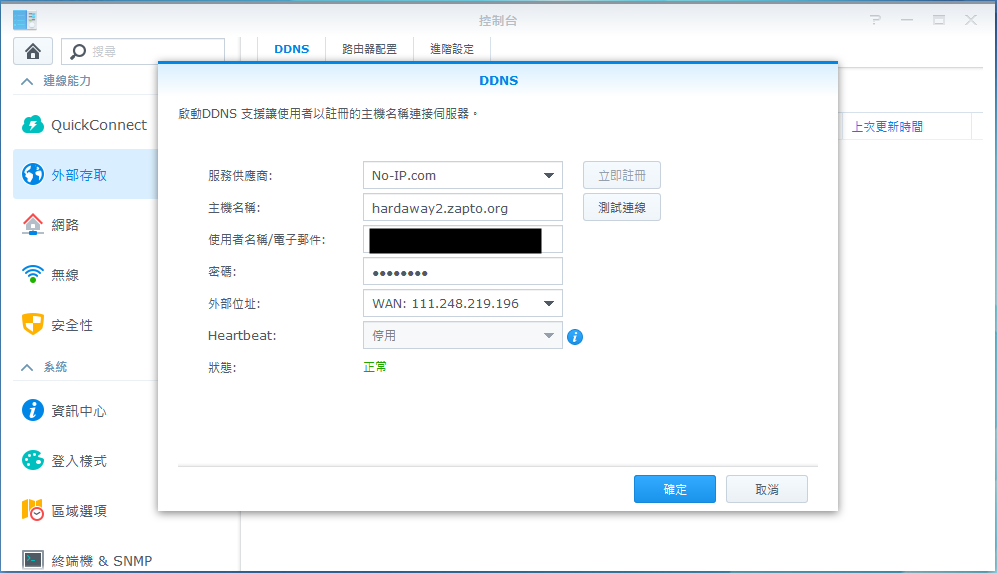This screenshot has height=573, width=997.
Task: Open the Control Panel home icon
Action: [x=33, y=51]
